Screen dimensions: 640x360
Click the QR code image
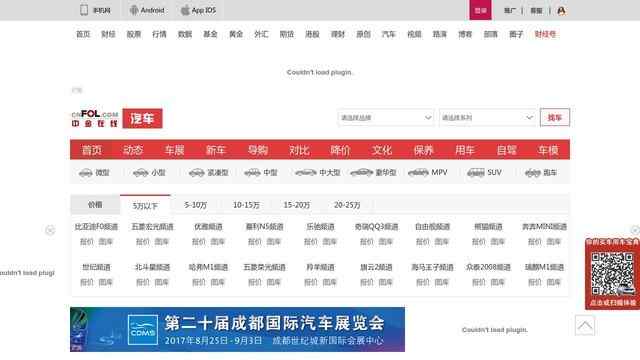613,274
